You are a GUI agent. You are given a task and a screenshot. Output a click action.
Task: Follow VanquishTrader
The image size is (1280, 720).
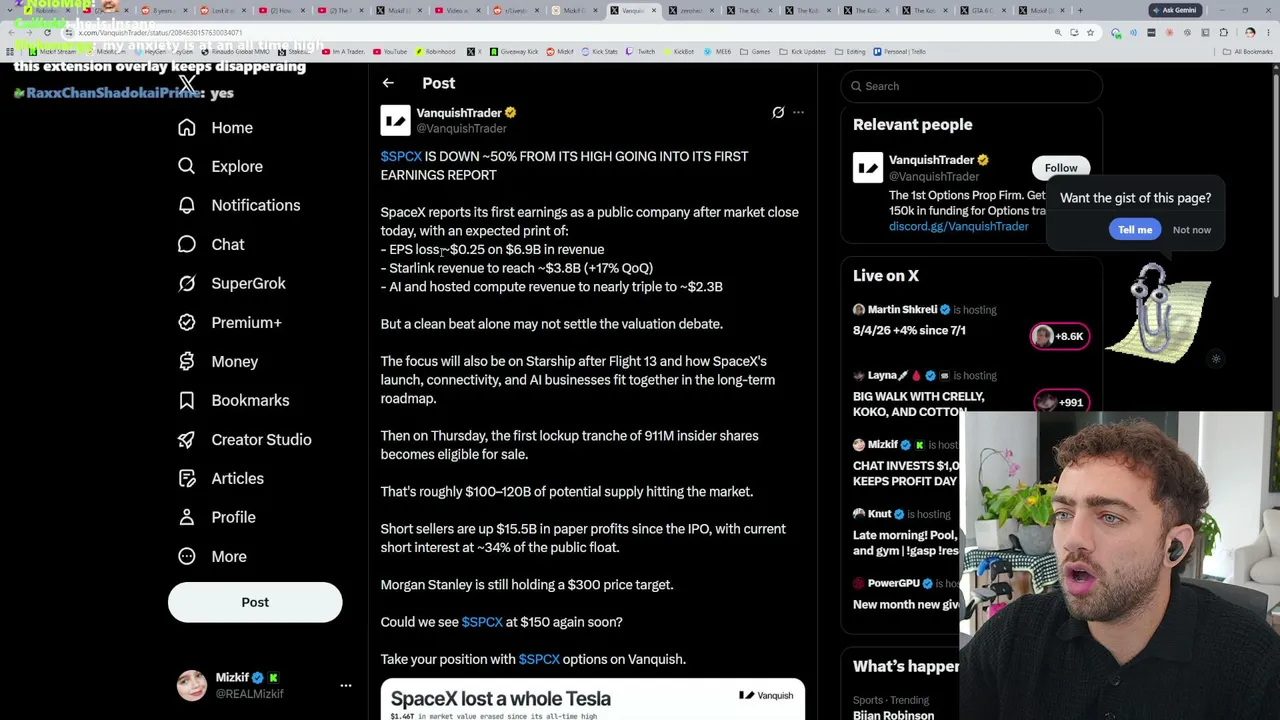pos(1061,168)
